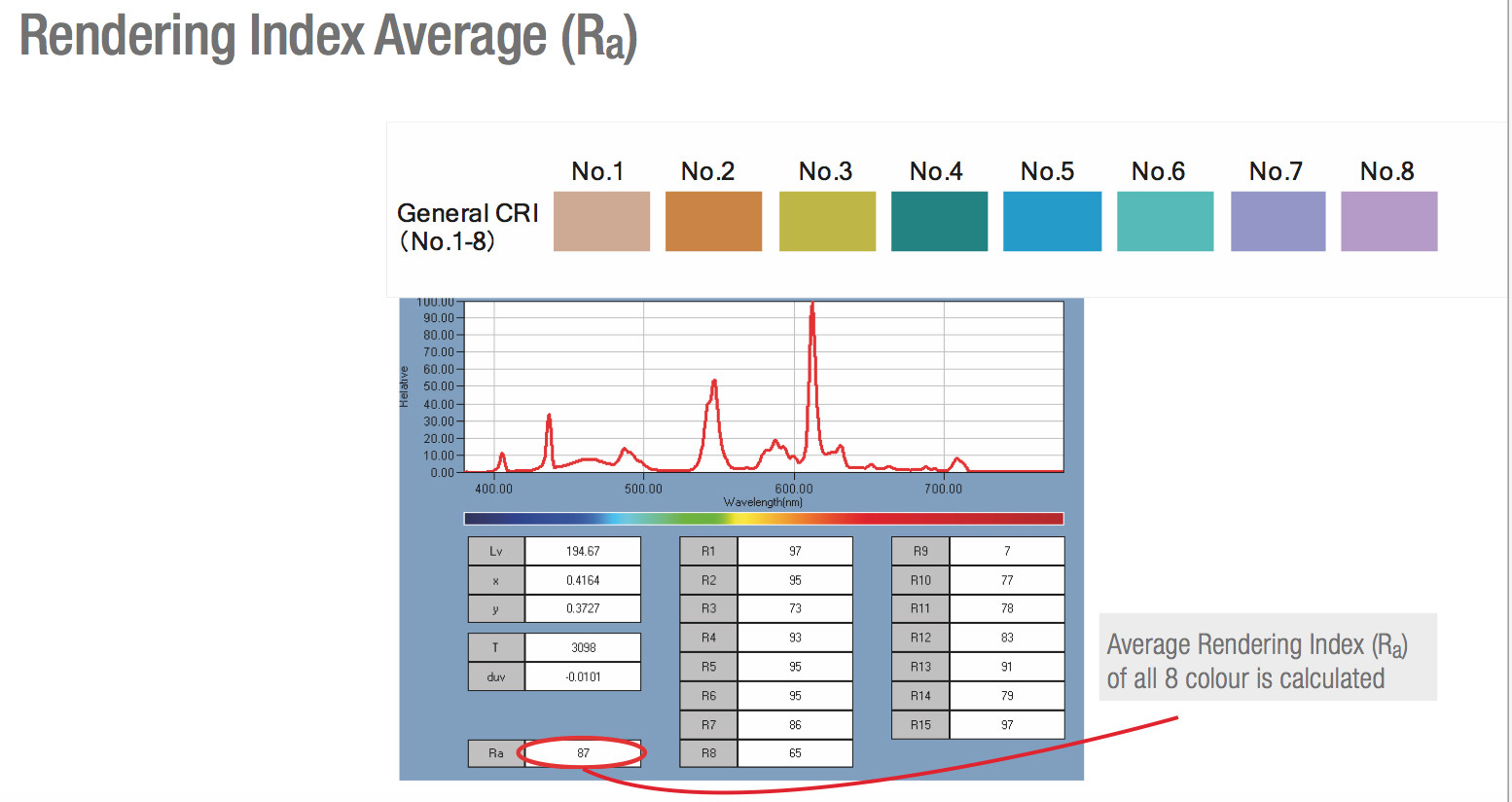Viewport: 1512px width, 802px height.
Task: Select the T color temperature value 3098
Action: [x=583, y=647]
